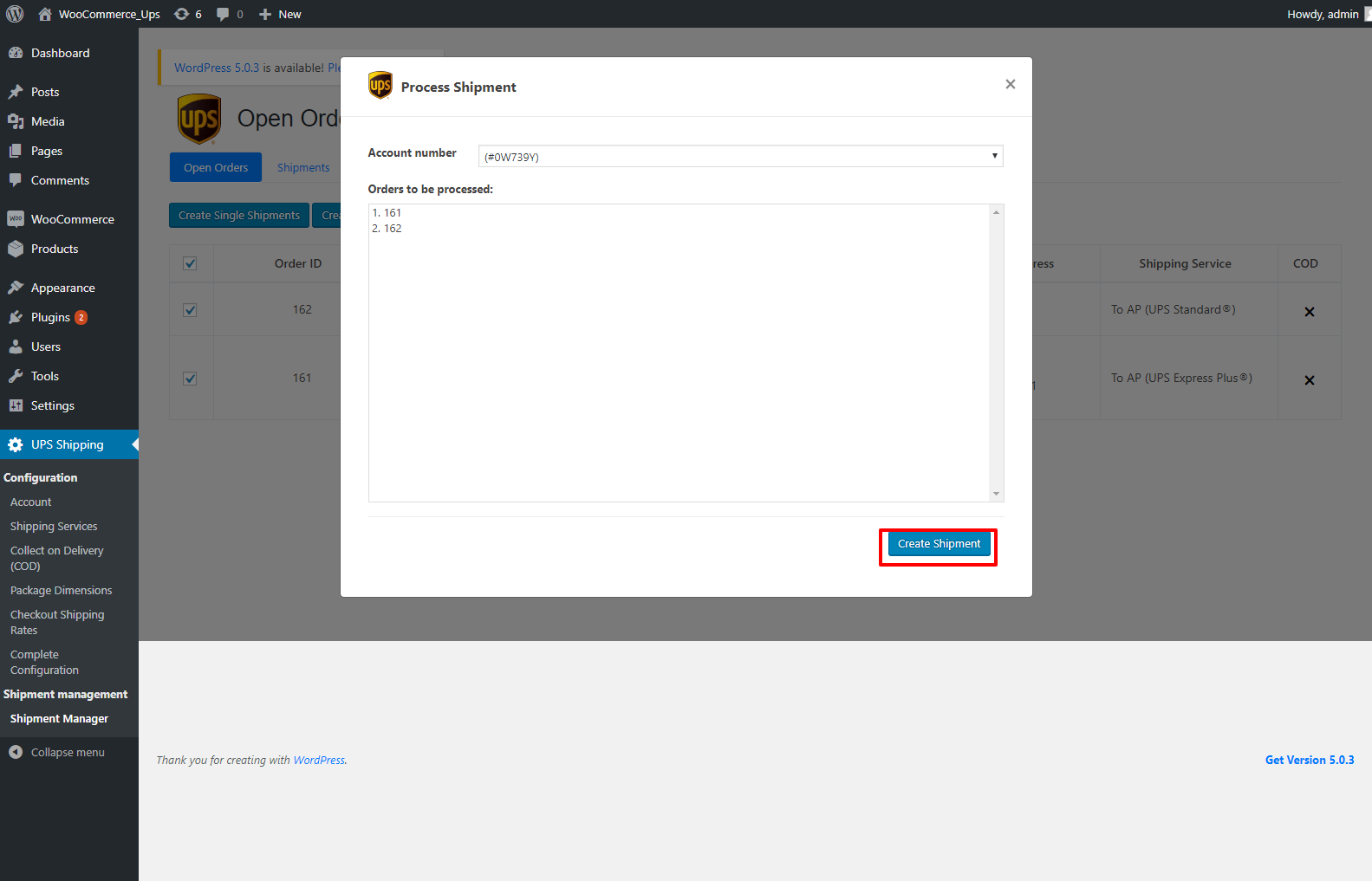
Task: Click the Tools wrench icon
Action: coord(16,376)
